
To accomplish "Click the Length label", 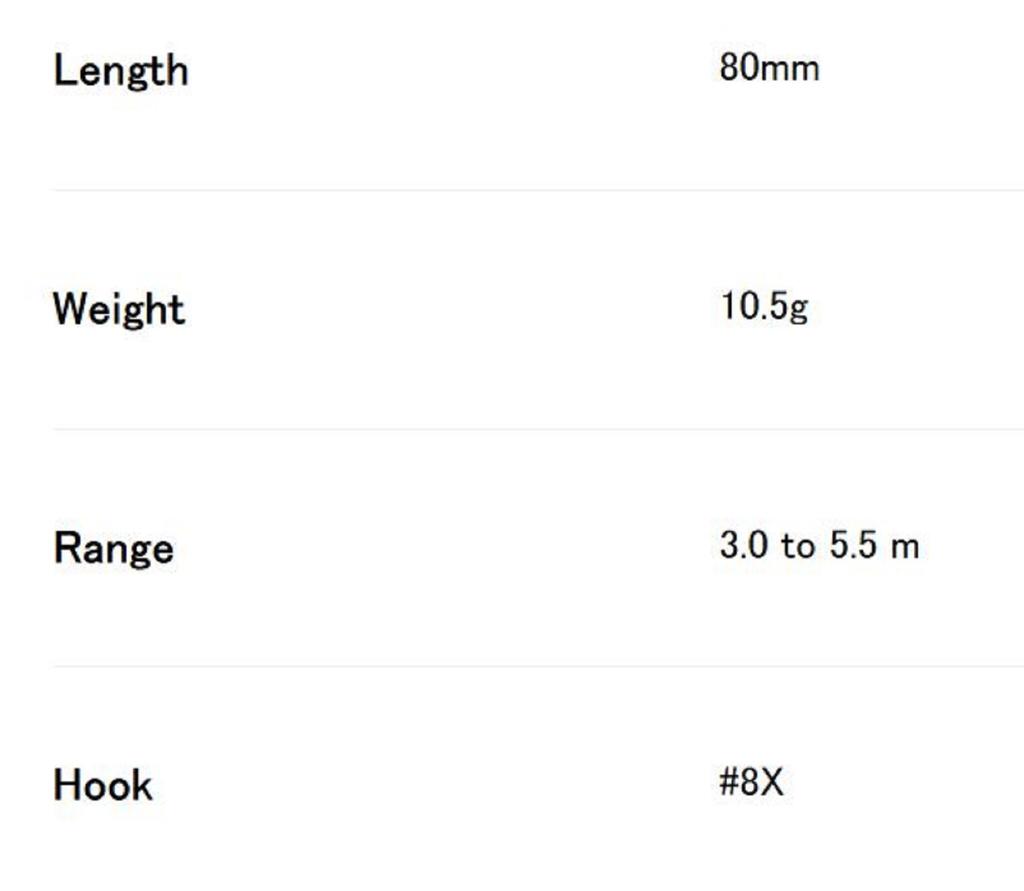I will tap(120, 71).
